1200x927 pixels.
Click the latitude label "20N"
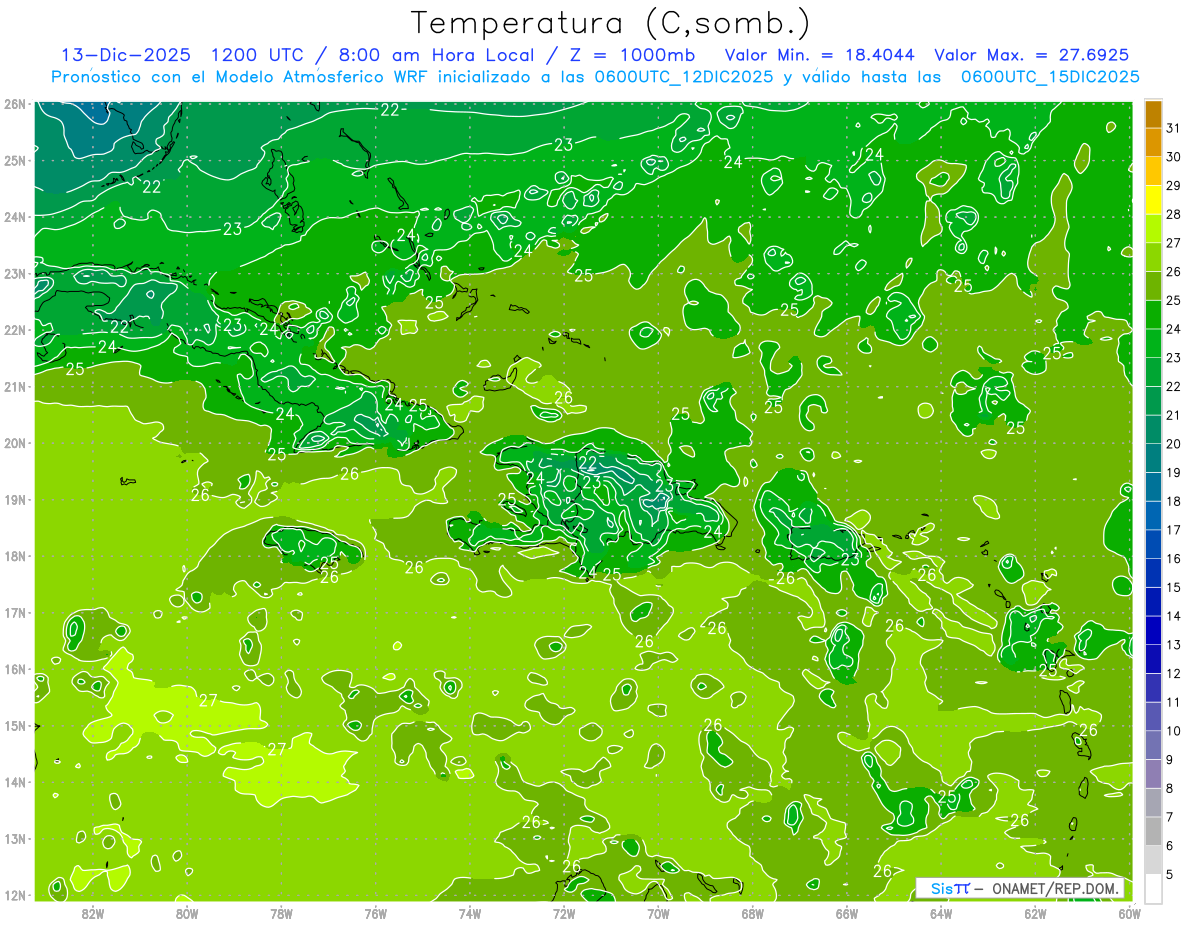pos(14,443)
